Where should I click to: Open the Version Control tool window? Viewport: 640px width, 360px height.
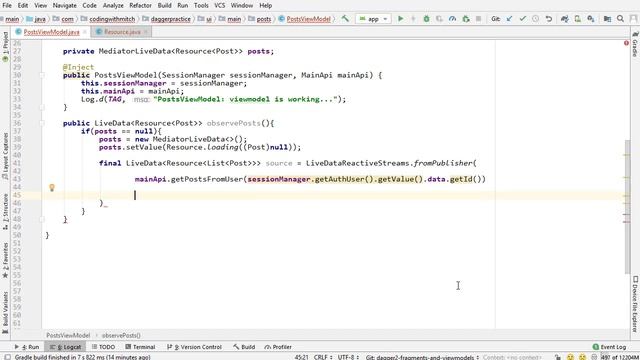(194, 347)
